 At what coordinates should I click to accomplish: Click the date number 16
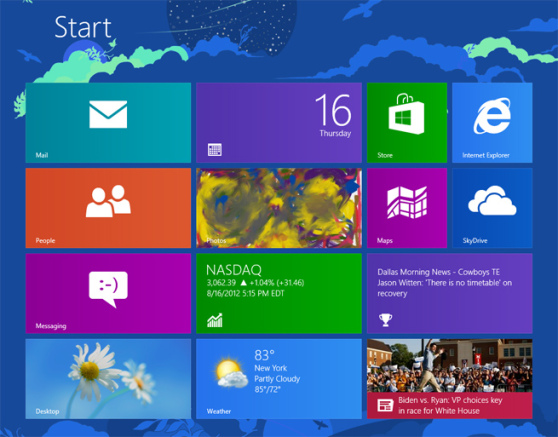333,110
